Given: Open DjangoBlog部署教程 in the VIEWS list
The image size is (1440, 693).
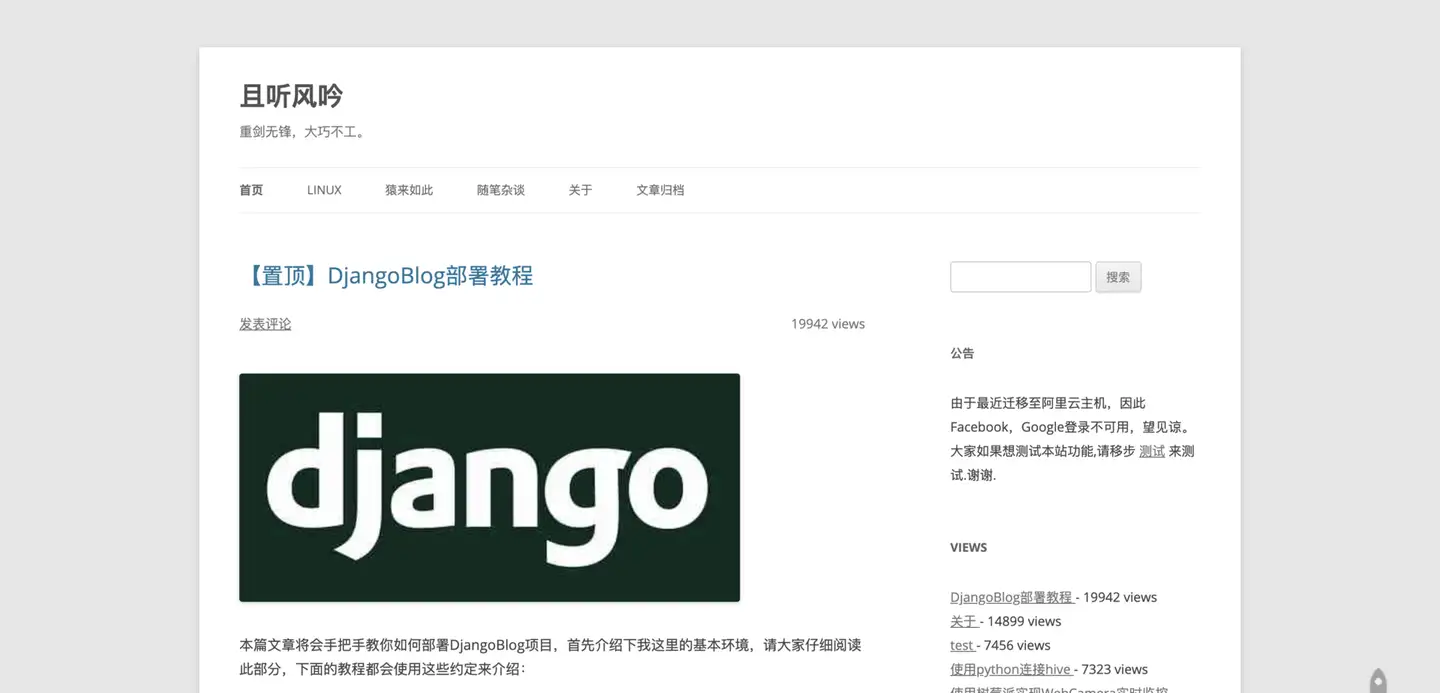Looking at the screenshot, I should click(x=1011, y=597).
